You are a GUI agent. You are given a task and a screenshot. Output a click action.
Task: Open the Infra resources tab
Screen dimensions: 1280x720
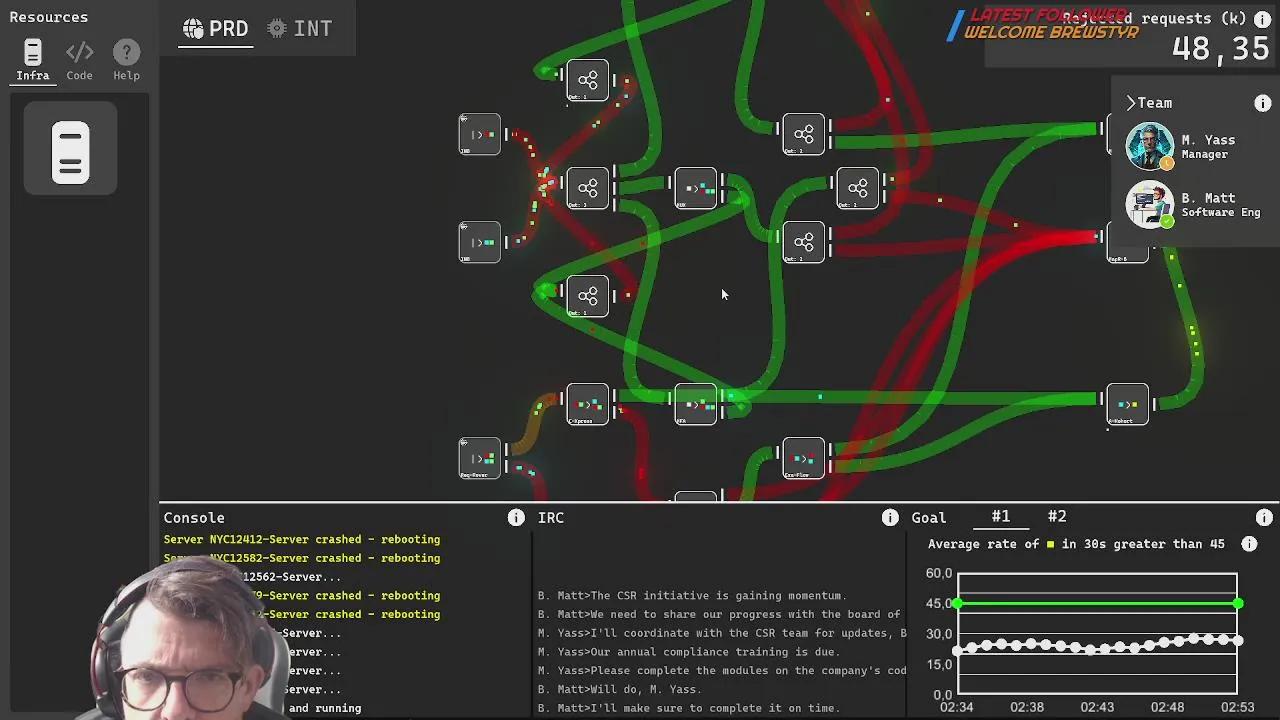point(32,60)
